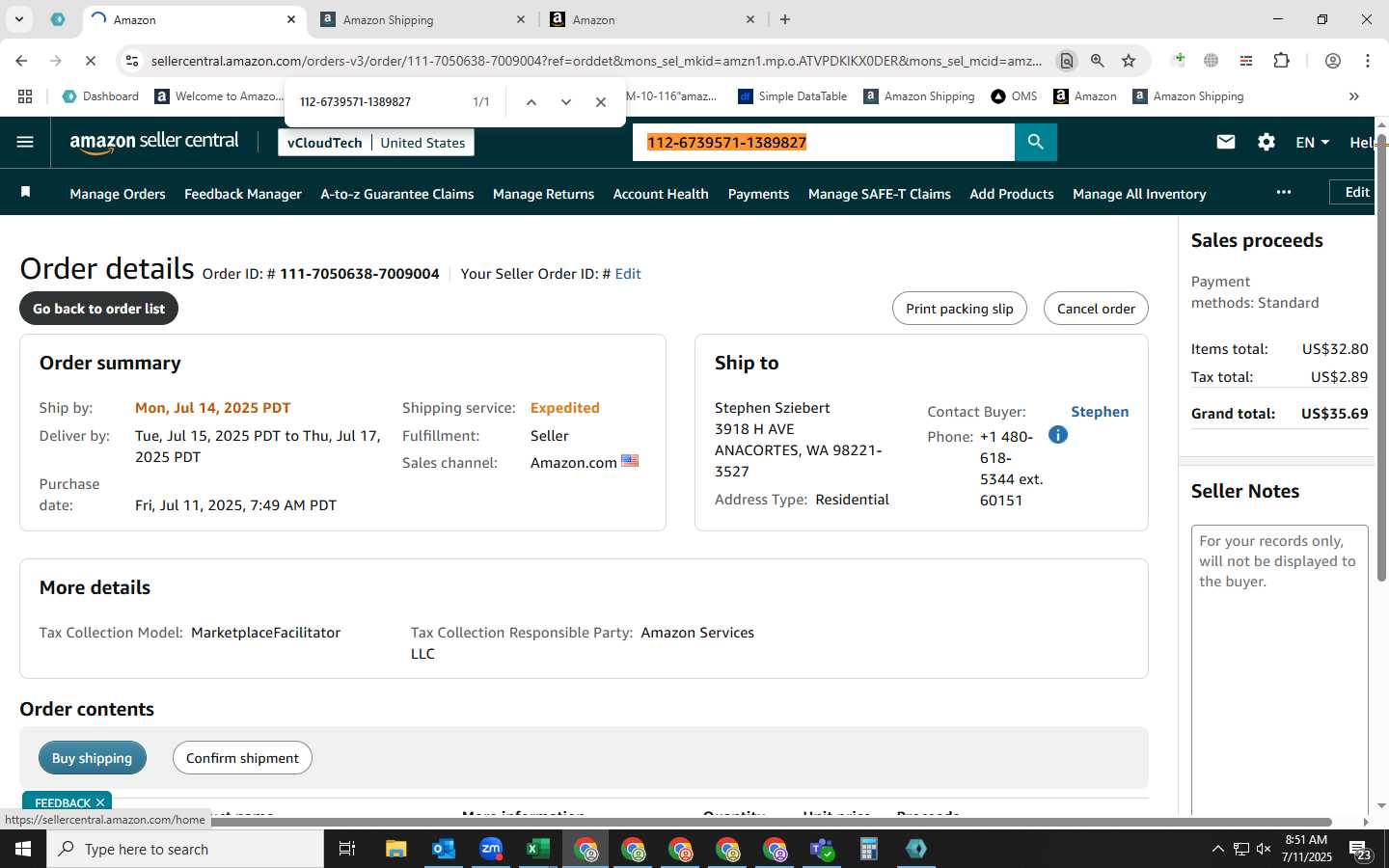1389x868 pixels.
Task: Open the OMS bookmark
Action: point(1014,96)
